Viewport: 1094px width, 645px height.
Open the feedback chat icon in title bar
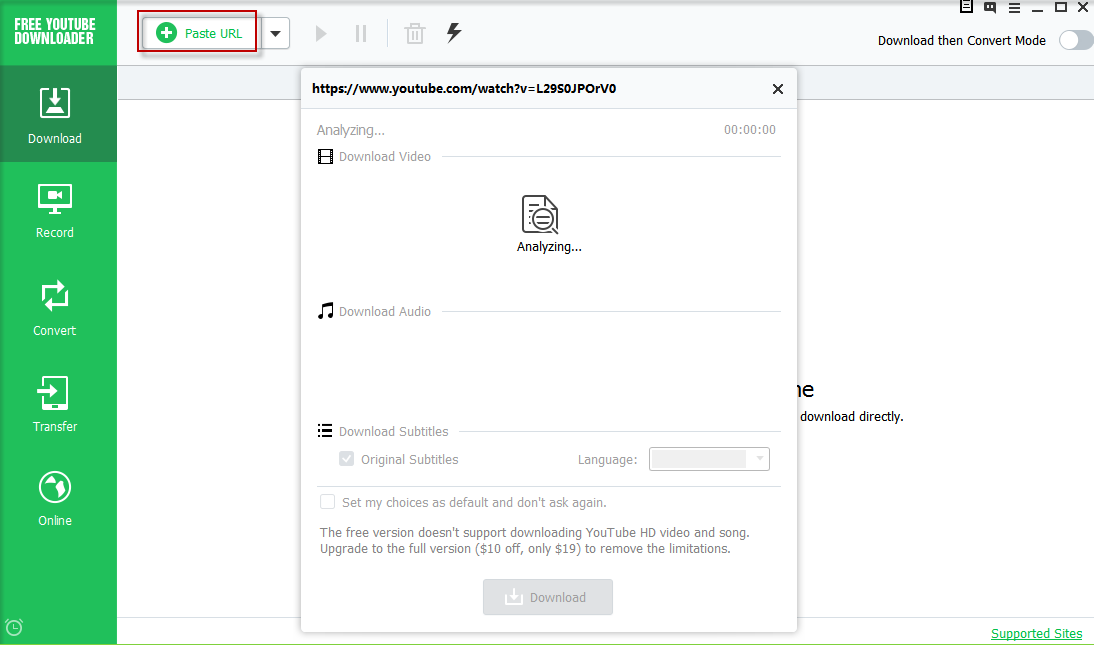pos(990,7)
